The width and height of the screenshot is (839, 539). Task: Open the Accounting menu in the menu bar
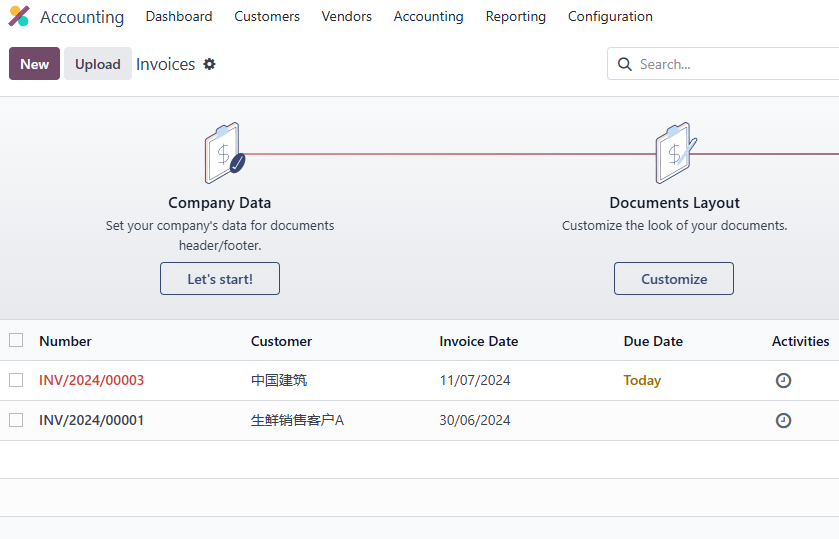point(429,17)
